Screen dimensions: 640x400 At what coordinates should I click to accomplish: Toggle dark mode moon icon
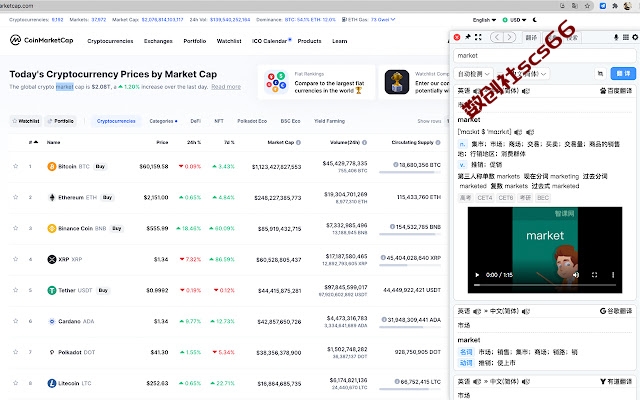pyautogui.click(x=535, y=20)
